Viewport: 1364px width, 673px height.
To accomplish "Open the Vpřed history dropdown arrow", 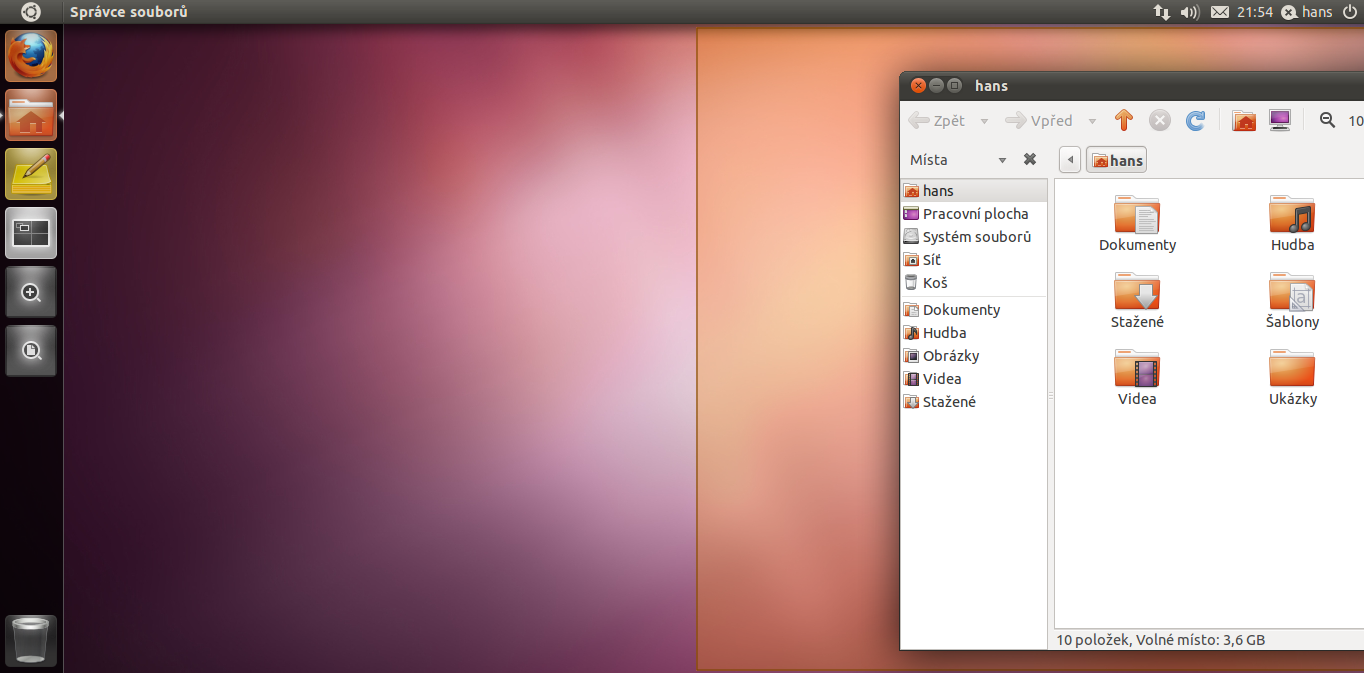I will (1092, 121).
